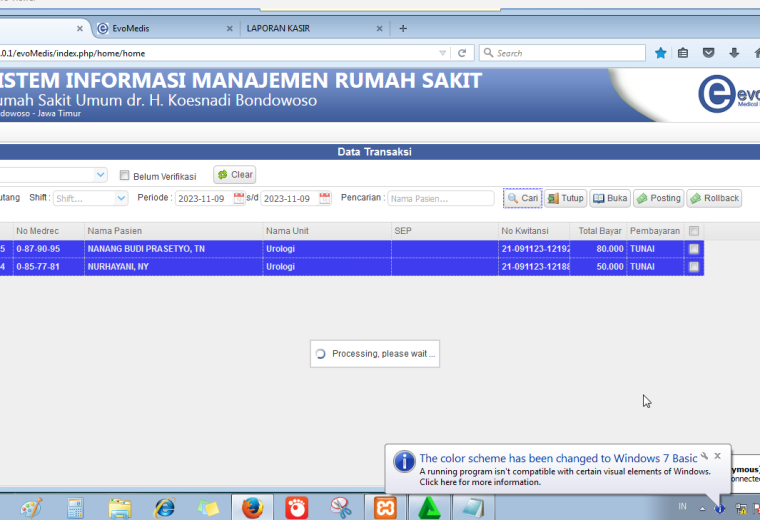Image resolution: width=760 pixels, height=520 pixels.
Task: Open the start date calendar picker icon
Action: [x=239, y=198]
